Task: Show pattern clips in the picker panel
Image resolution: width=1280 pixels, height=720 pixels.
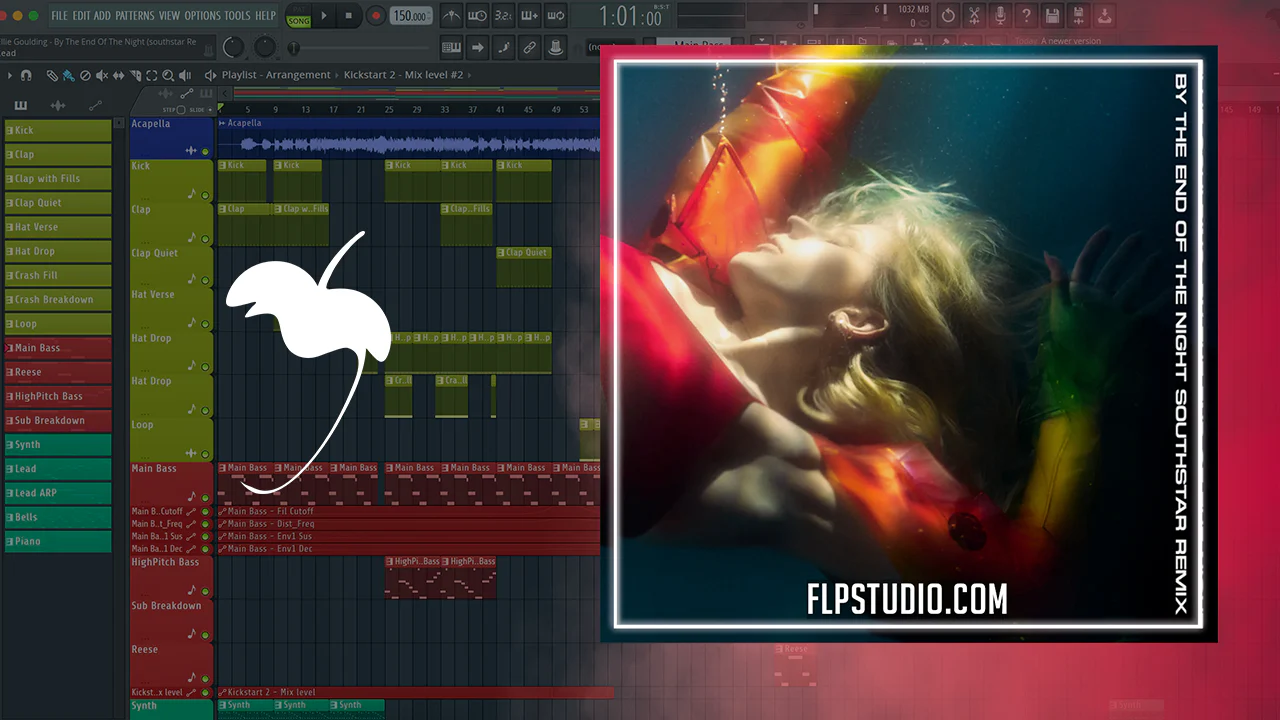Action: [x=21, y=105]
